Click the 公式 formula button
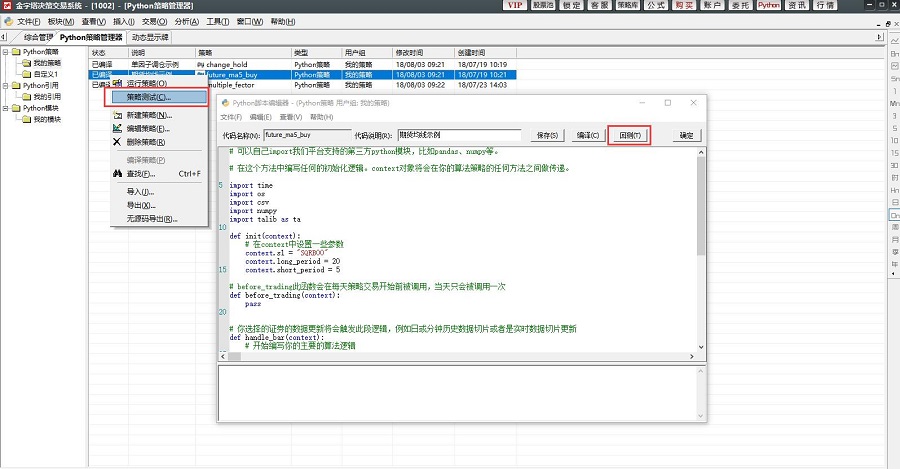Image resolution: width=900 pixels, height=469 pixels. coord(656,5)
